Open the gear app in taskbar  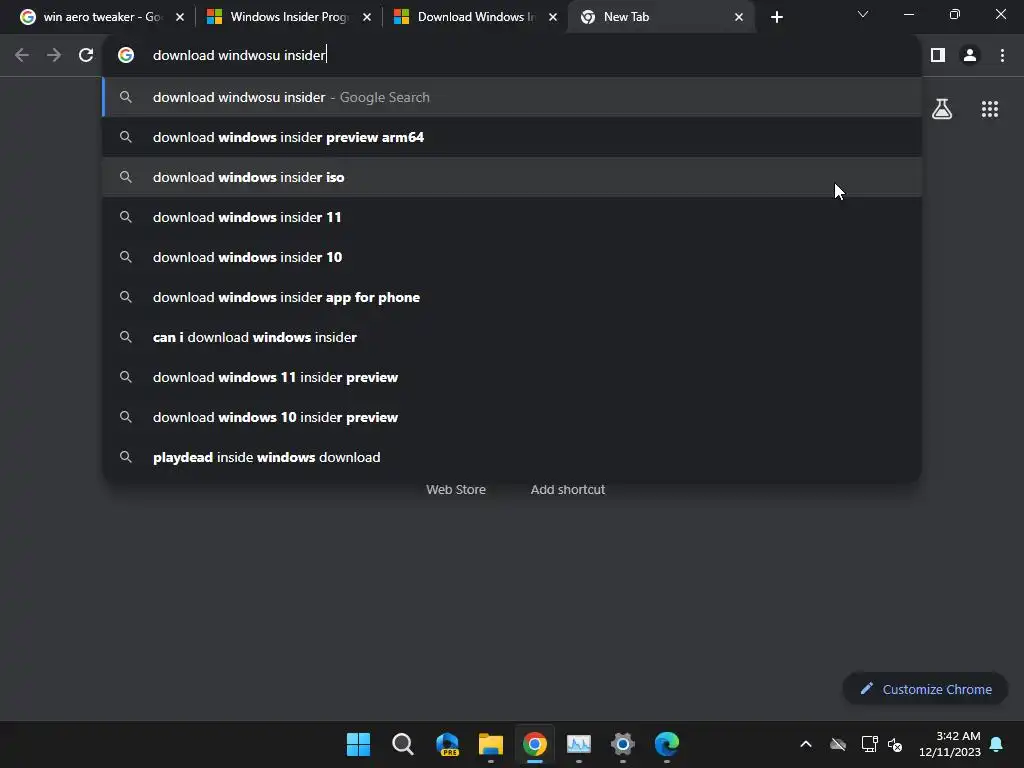coord(622,744)
